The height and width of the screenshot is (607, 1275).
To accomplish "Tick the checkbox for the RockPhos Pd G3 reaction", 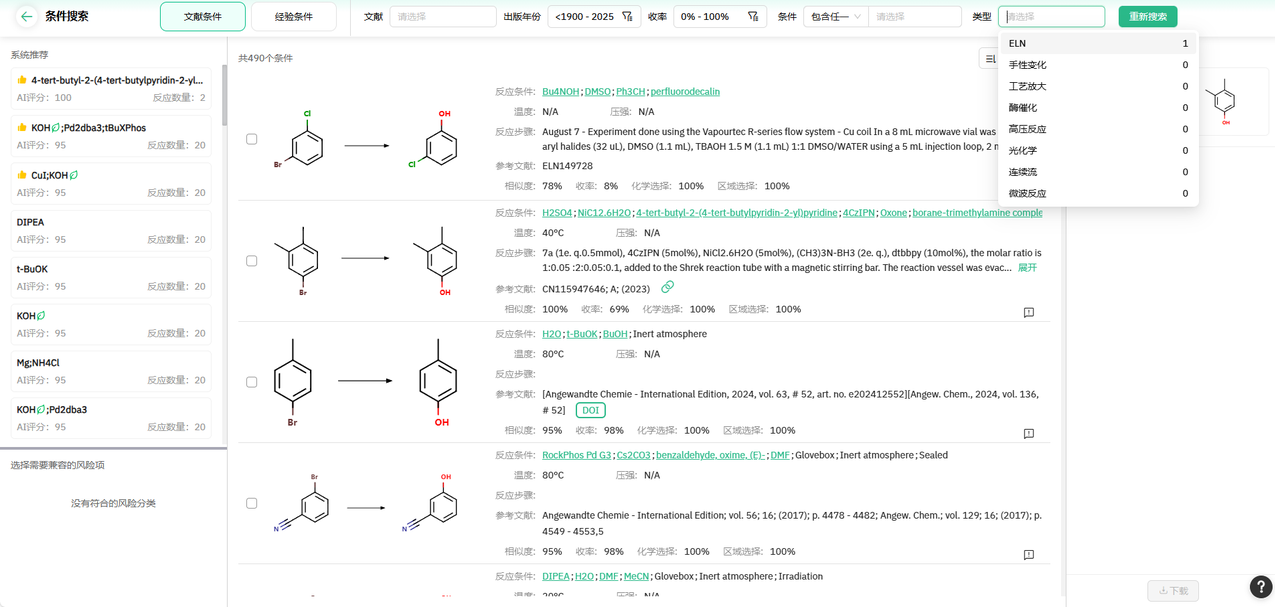I will [252, 503].
